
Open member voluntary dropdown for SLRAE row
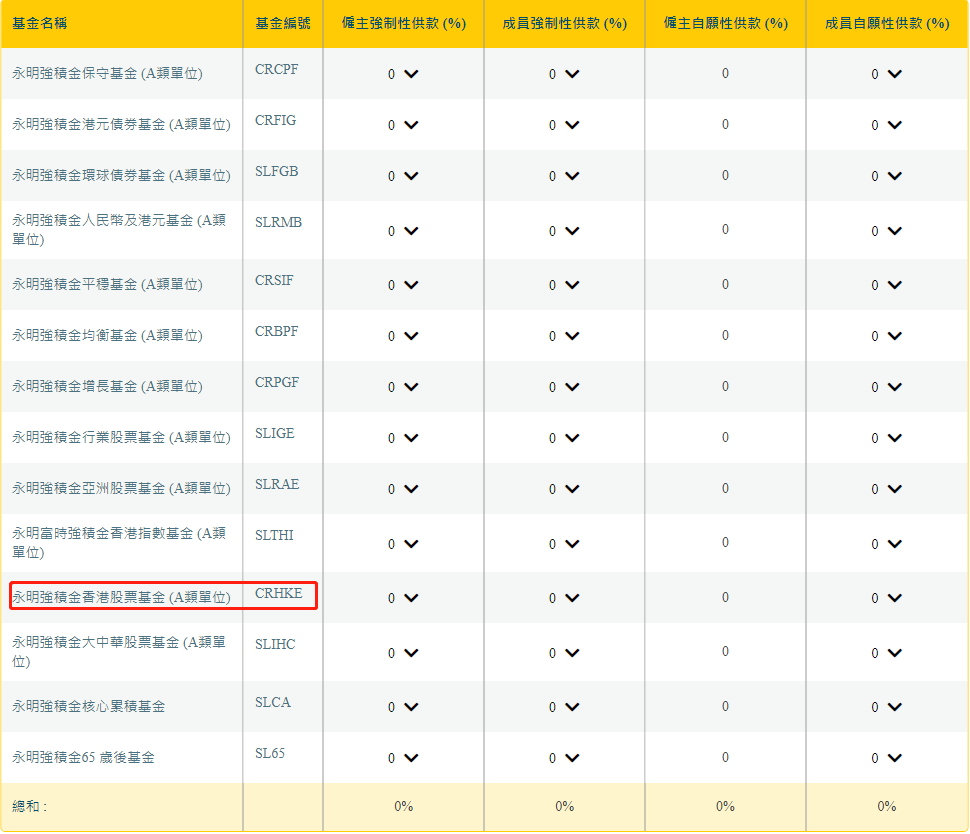click(886, 489)
